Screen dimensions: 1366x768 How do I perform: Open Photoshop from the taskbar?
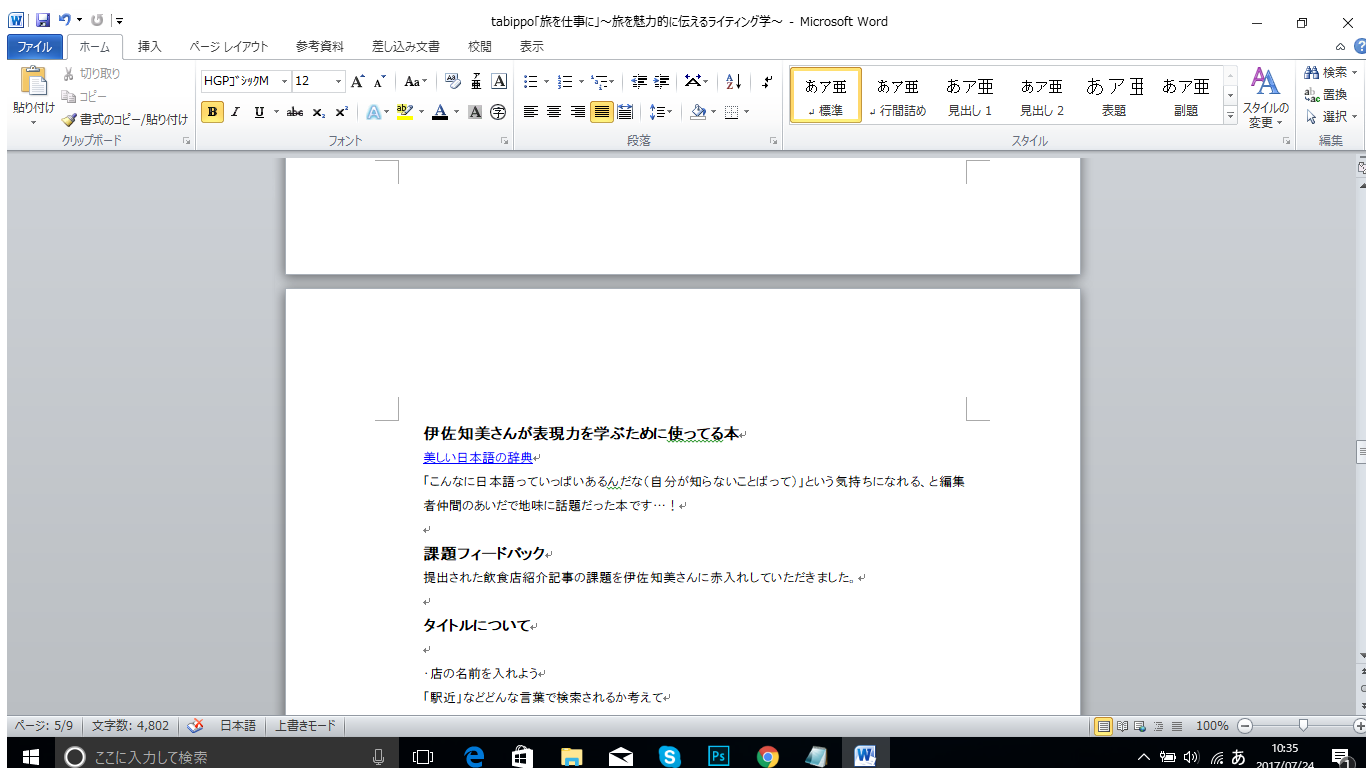click(x=718, y=754)
